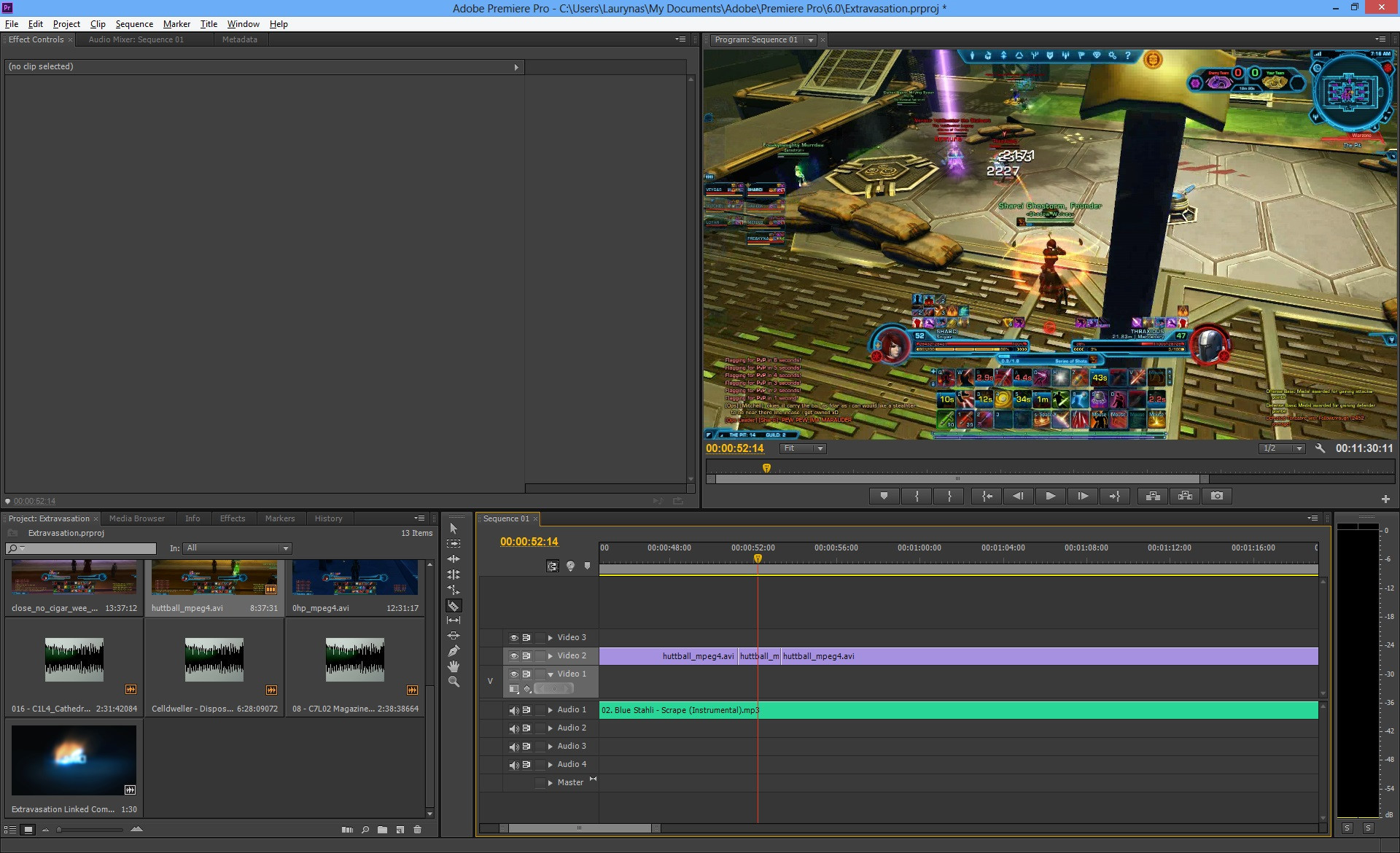
Task: Select the Selection arrow tool
Action: tap(454, 528)
